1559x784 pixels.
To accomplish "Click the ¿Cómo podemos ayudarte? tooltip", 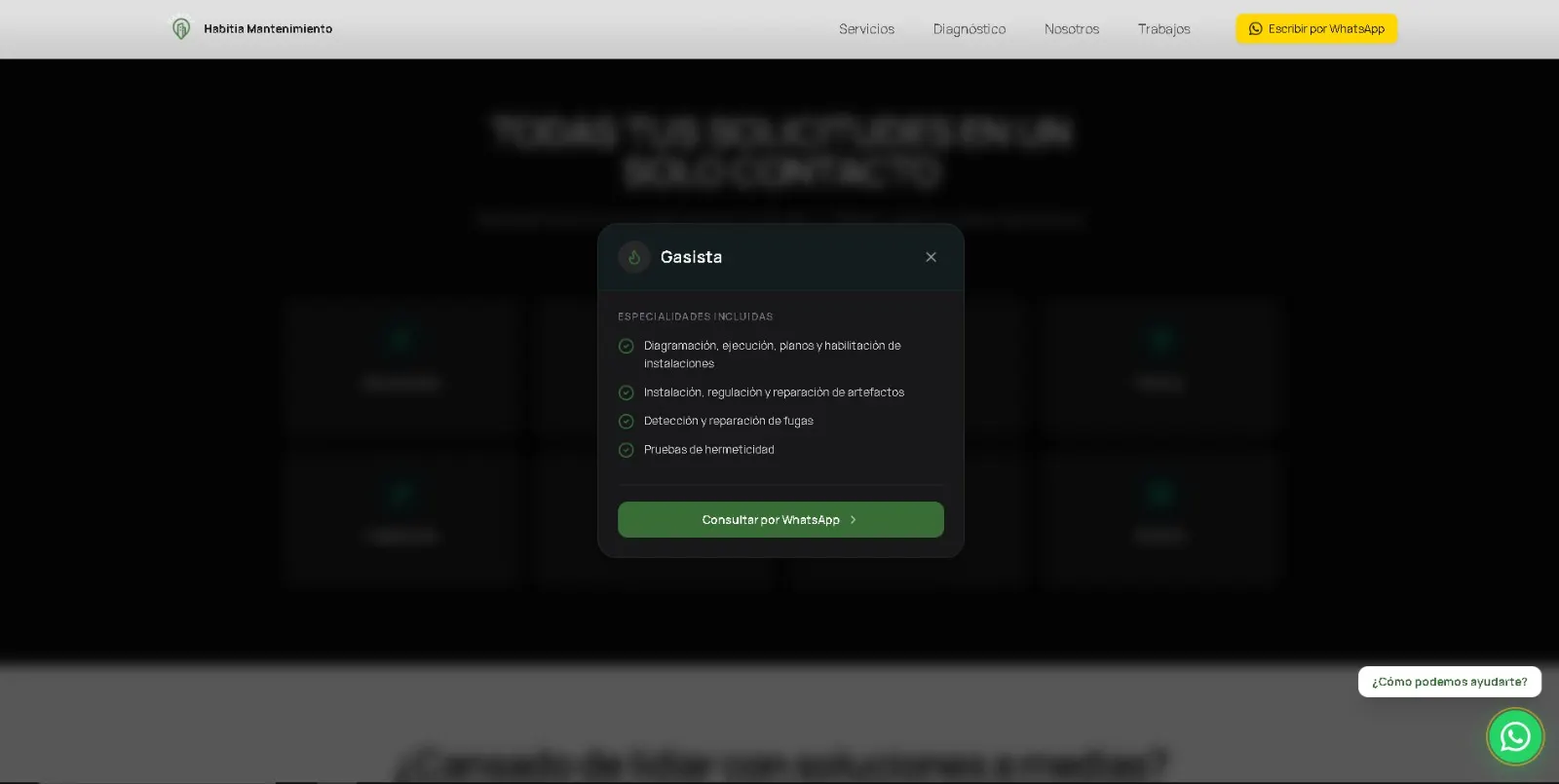I will (1450, 682).
